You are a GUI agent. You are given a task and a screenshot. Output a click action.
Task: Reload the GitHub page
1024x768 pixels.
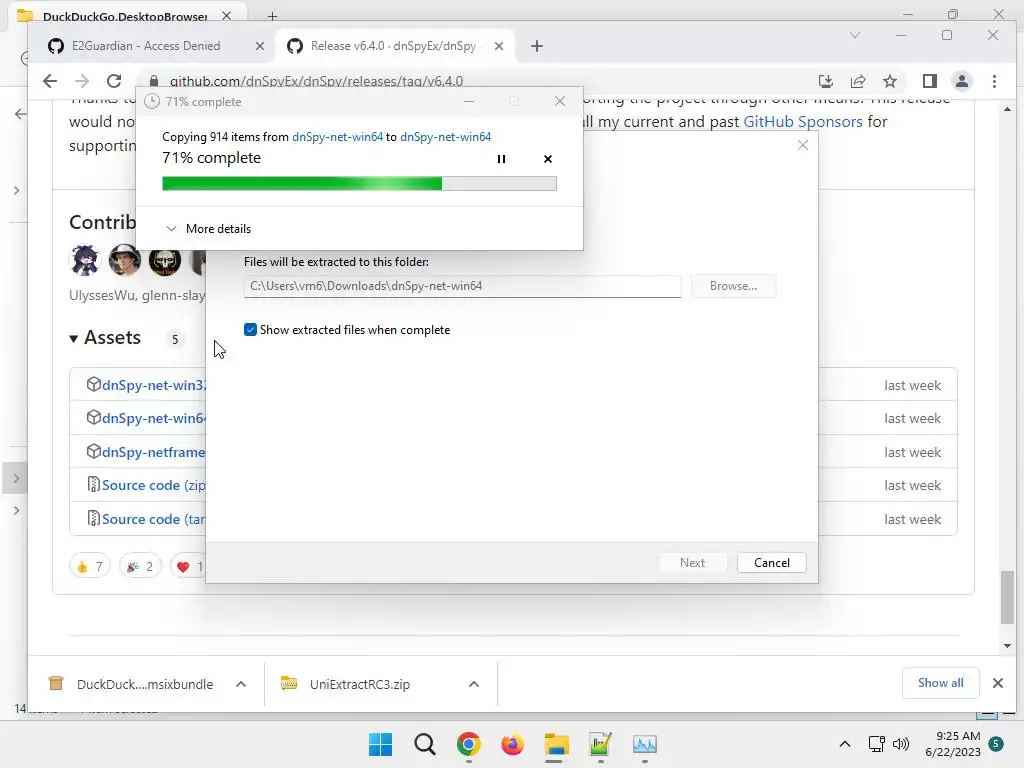pyautogui.click(x=114, y=81)
